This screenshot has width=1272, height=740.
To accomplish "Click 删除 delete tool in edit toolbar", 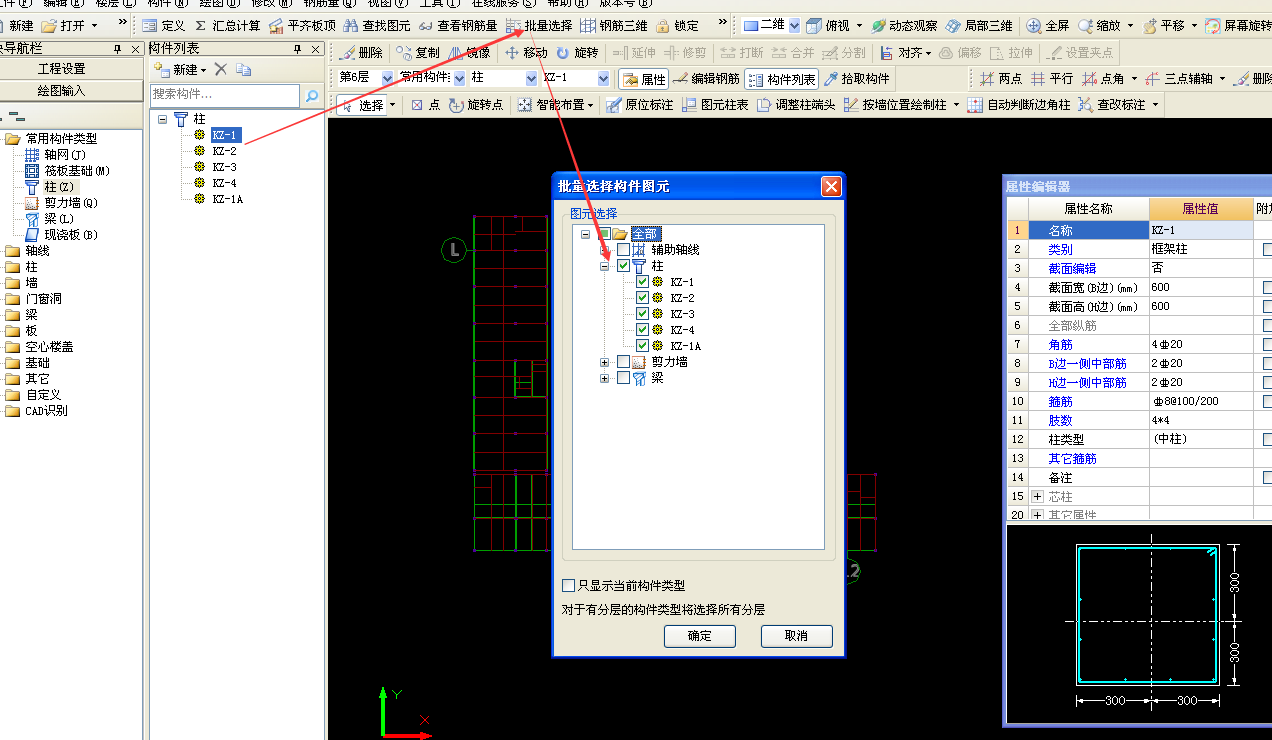I will pos(361,52).
